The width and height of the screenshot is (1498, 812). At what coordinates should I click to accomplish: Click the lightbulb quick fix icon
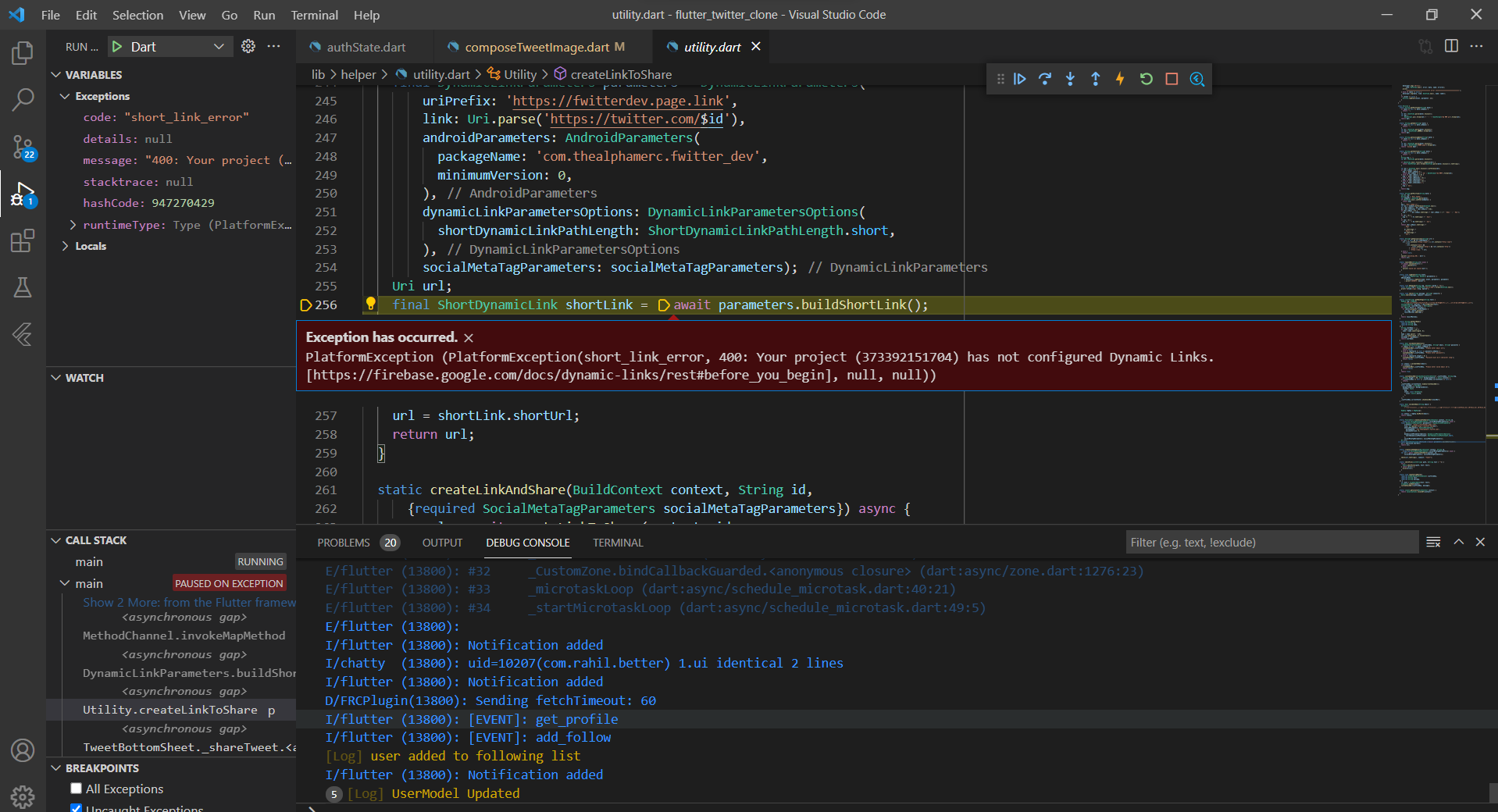(371, 304)
